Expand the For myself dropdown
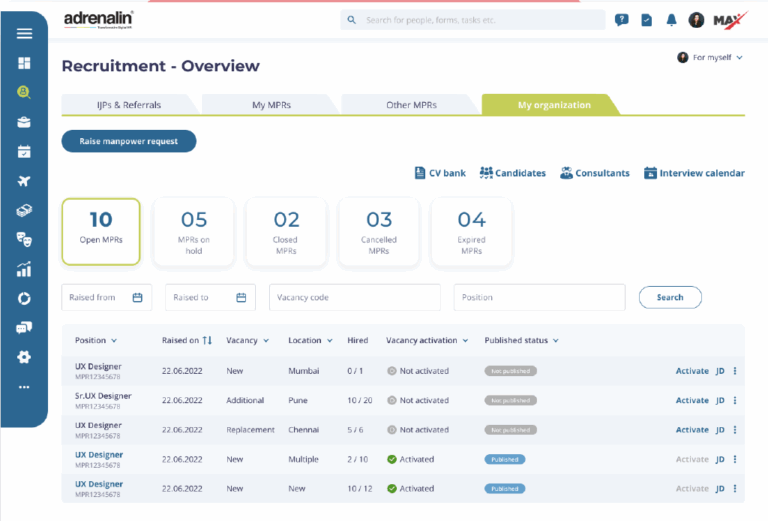This screenshot has width=768, height=521. pos(711,58)
